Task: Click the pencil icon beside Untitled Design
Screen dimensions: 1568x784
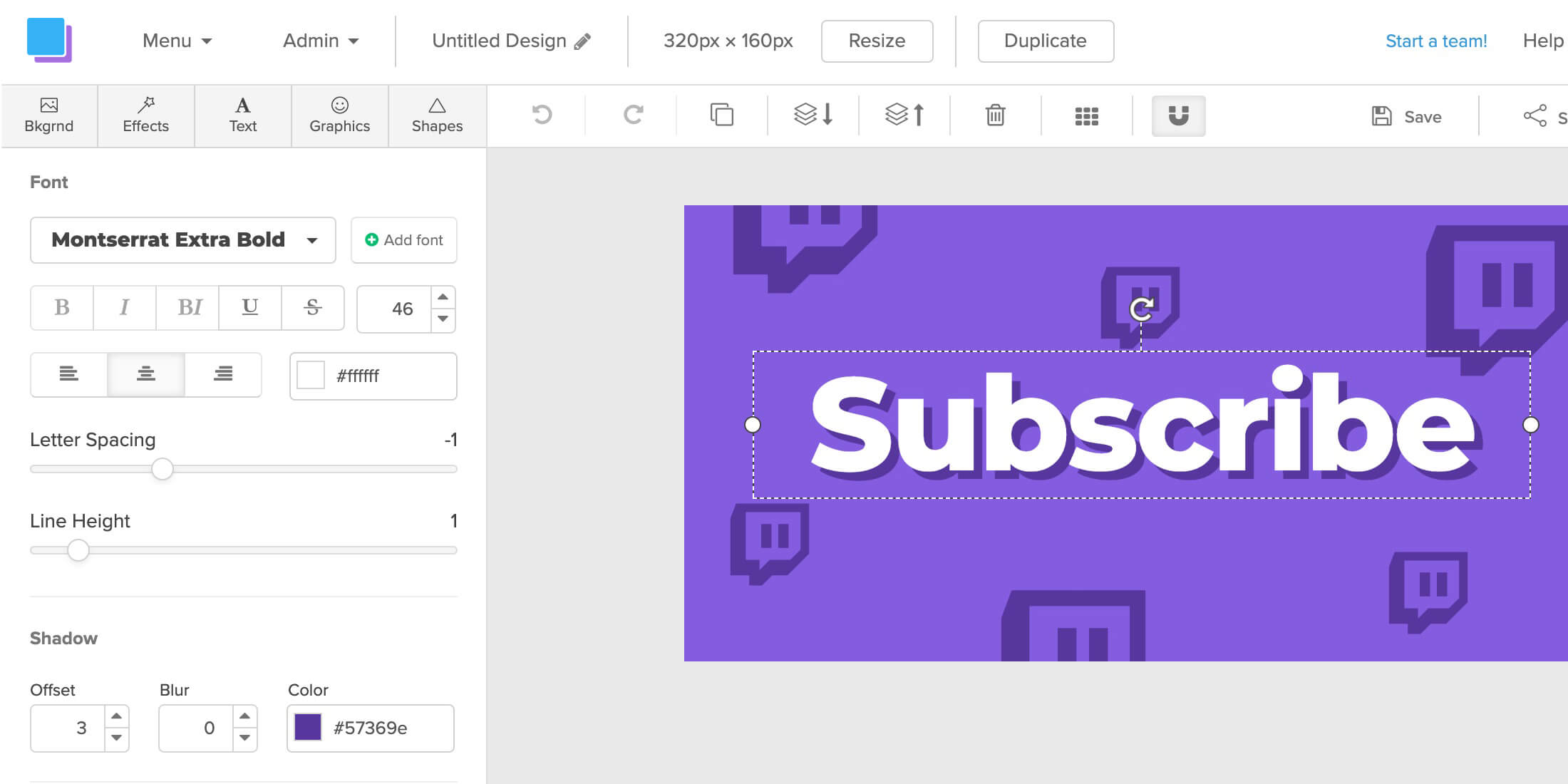Action: pos(582,41)
